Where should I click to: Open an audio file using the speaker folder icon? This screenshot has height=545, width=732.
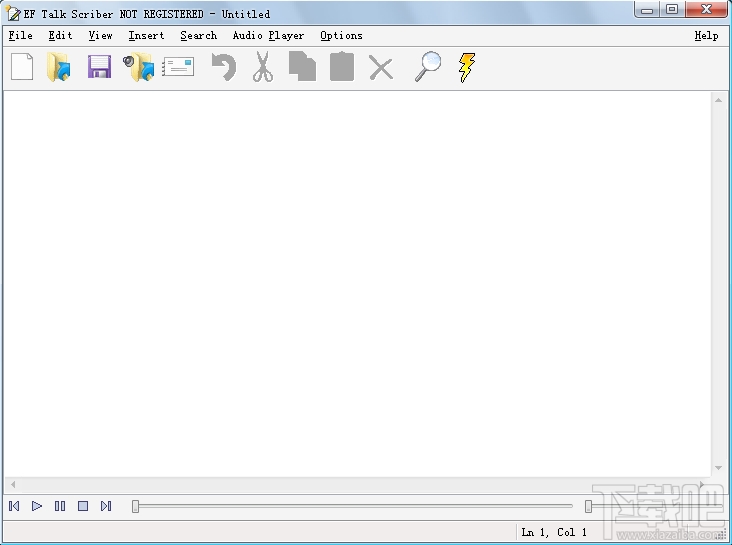(x=139, y=67)
